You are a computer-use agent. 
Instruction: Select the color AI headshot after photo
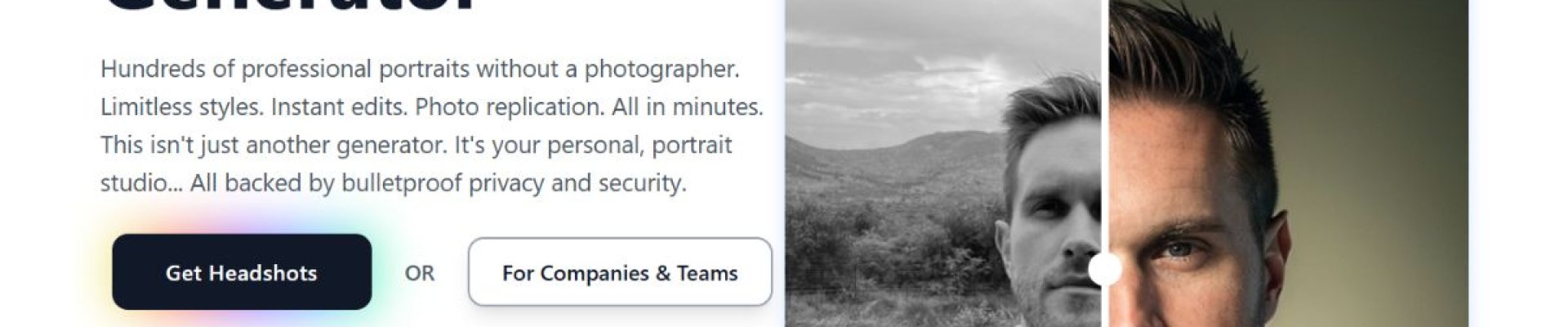coord(1288,163)
